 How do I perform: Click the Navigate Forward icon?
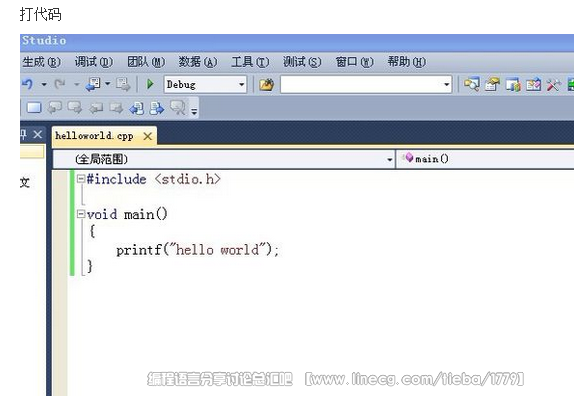[x=123, y=85]
